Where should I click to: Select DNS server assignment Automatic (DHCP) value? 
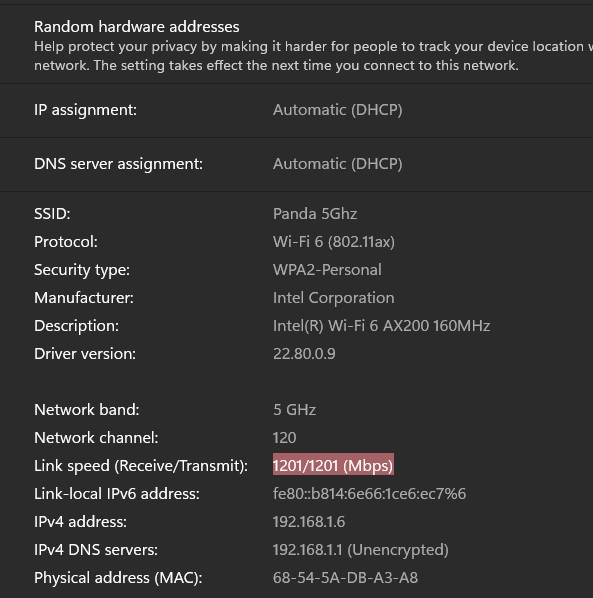click(x=337, y=164)
